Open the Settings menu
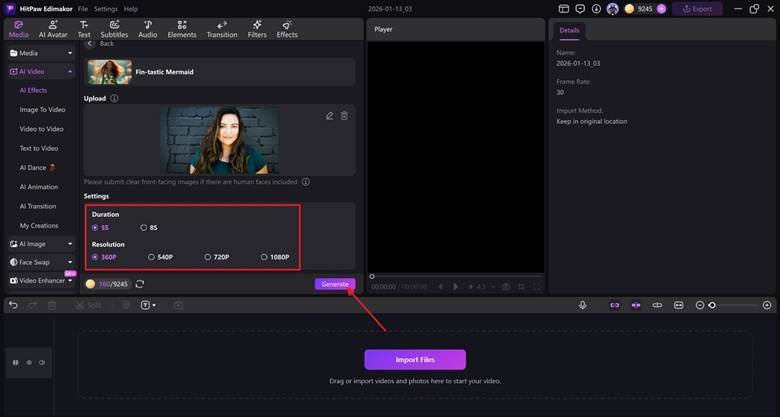780x417 pixels. click(106, 9)
